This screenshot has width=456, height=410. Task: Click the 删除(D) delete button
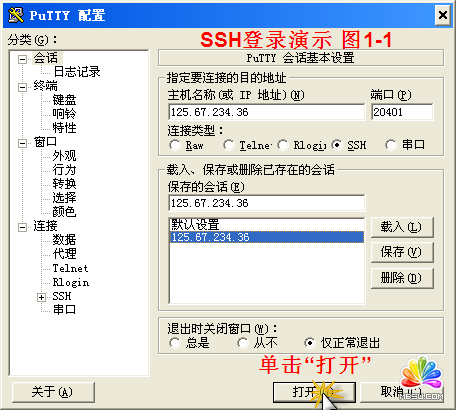(x=402, y=278)
